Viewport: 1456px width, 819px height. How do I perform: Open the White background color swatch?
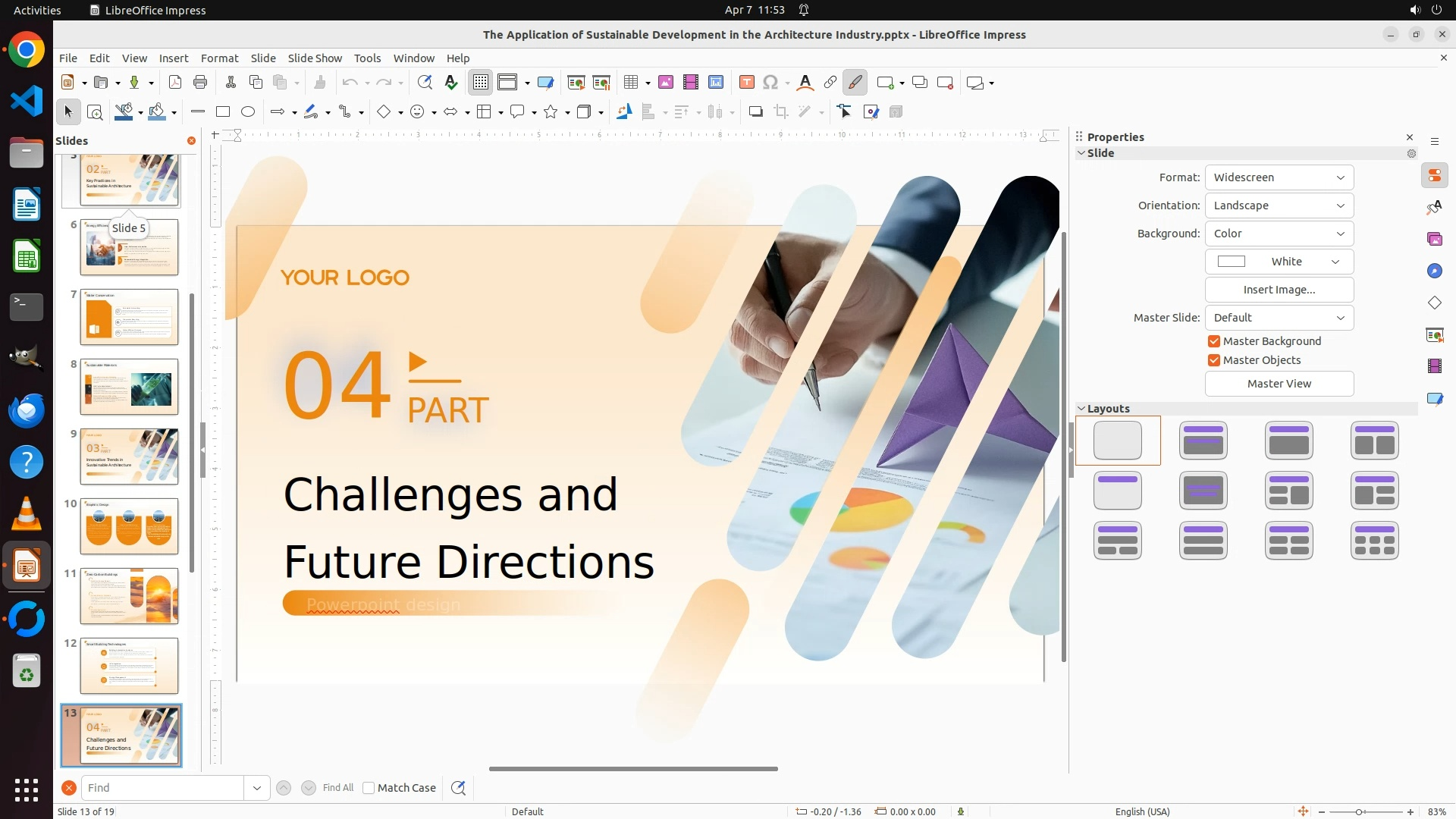[x=1279, y=262]
